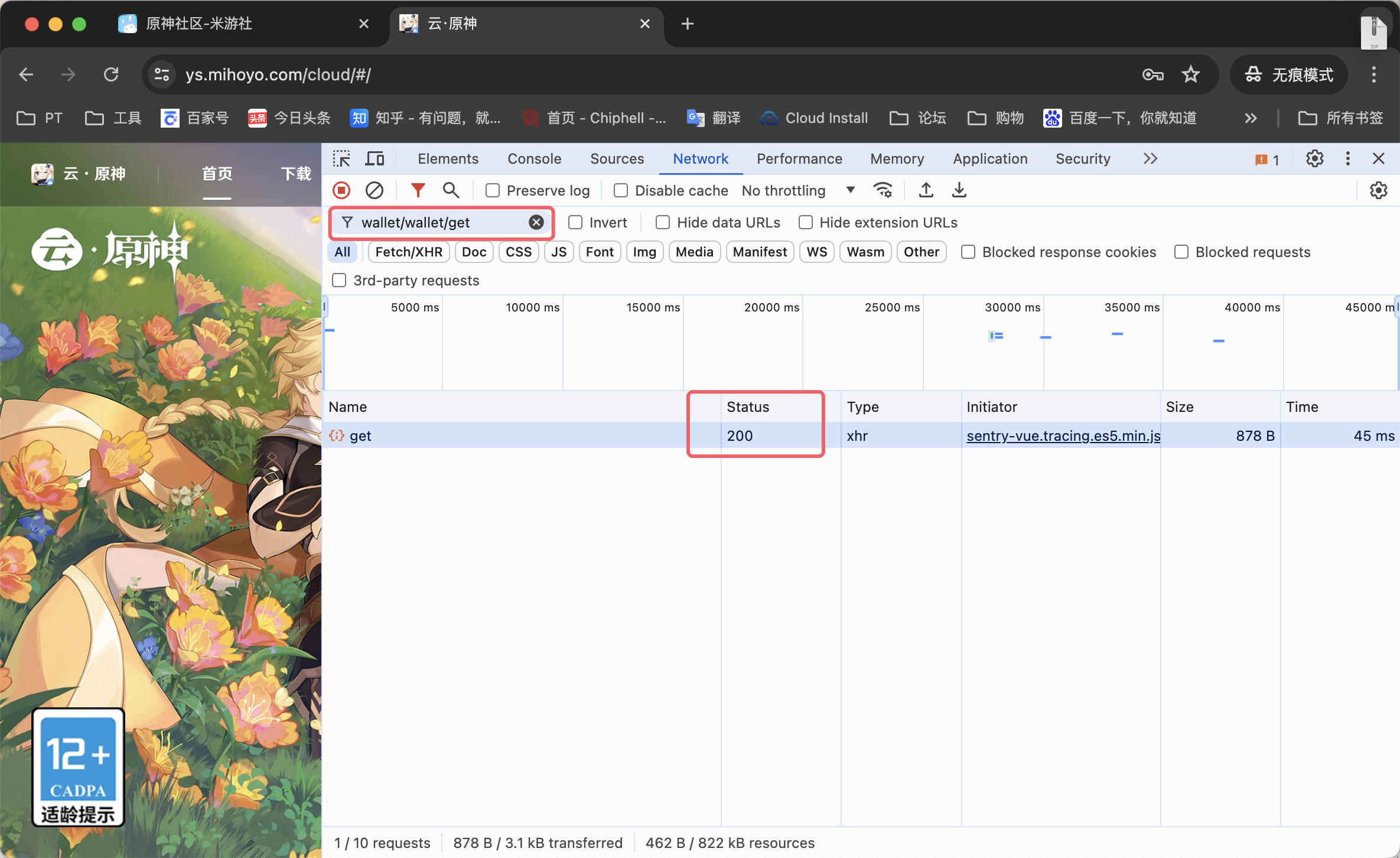
Task: Filter by WS request type
Action: 817,252
